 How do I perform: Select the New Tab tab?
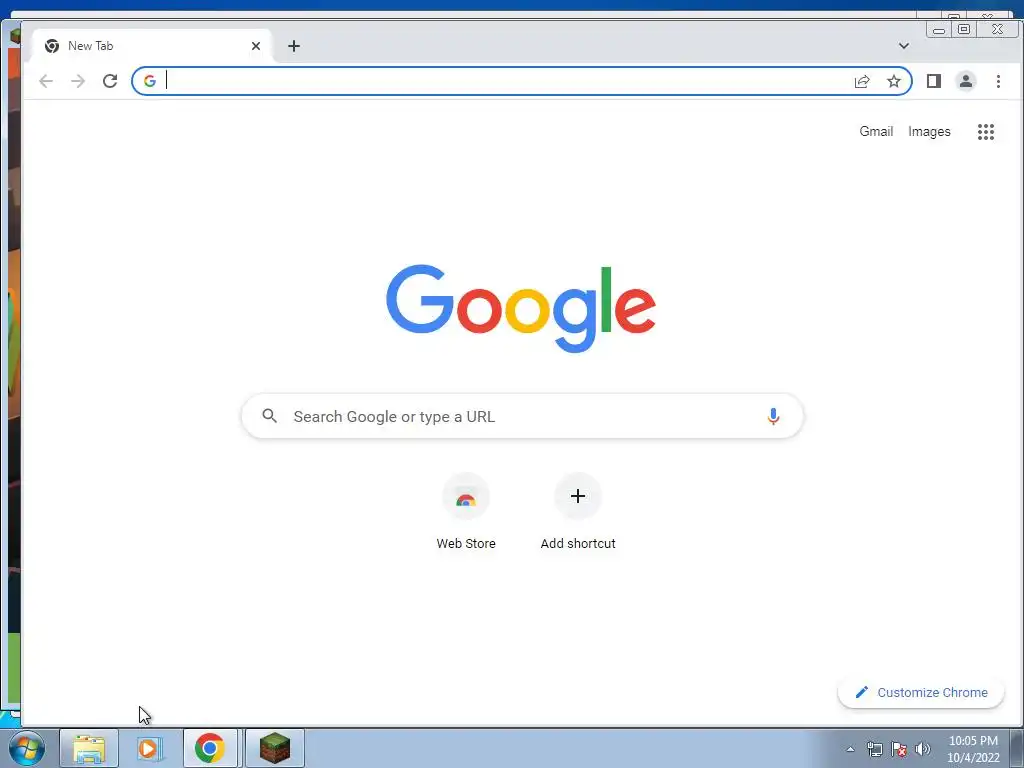tap(150, 46)
